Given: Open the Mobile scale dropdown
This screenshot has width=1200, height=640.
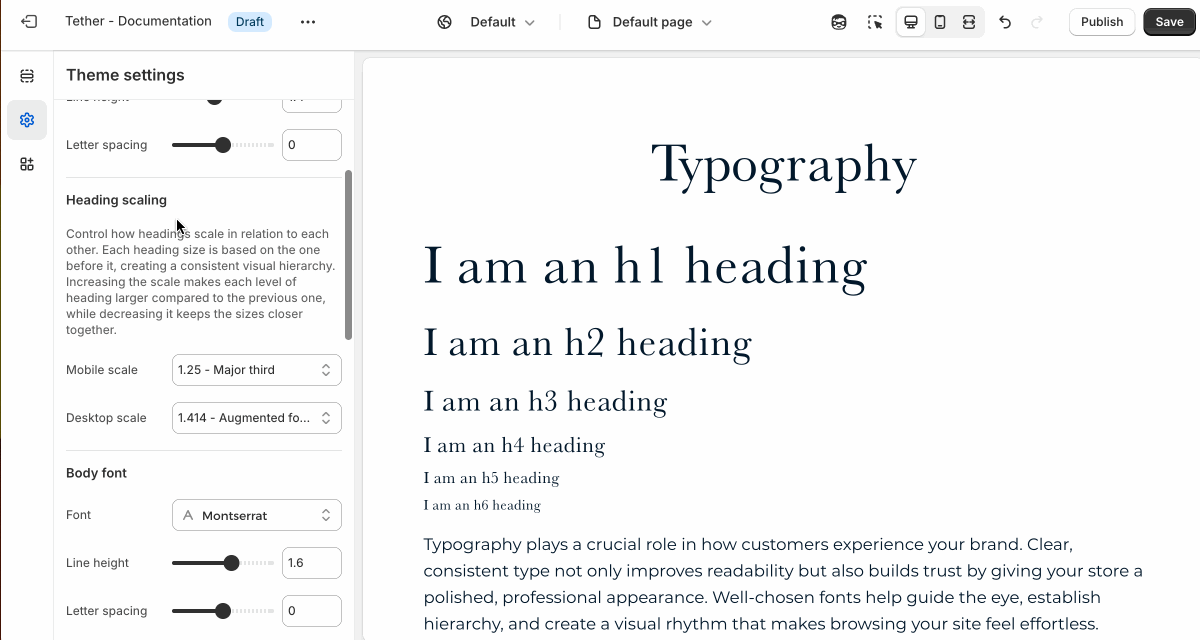Looking at the screenshot, I should coord(257,370).
